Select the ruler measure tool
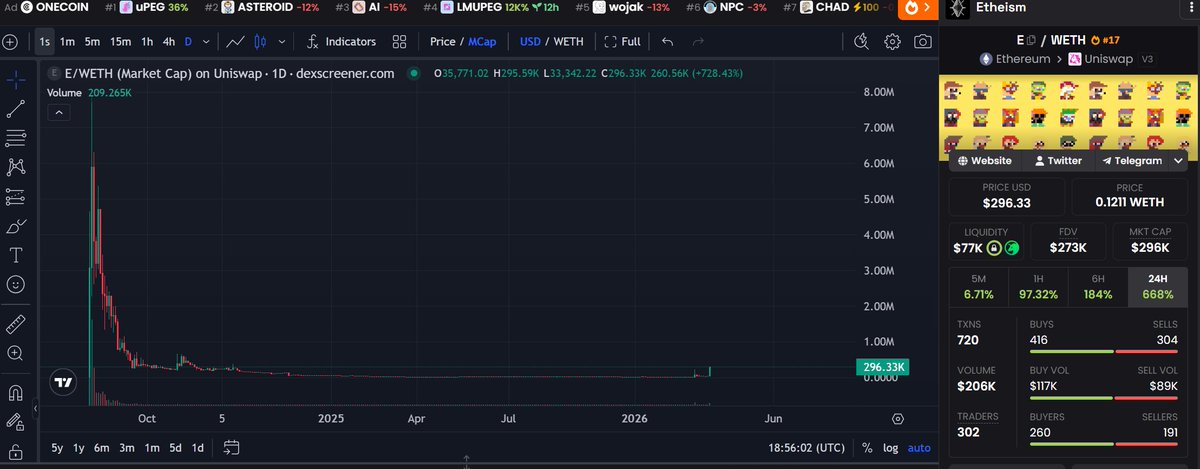 (x=15, y=324)
